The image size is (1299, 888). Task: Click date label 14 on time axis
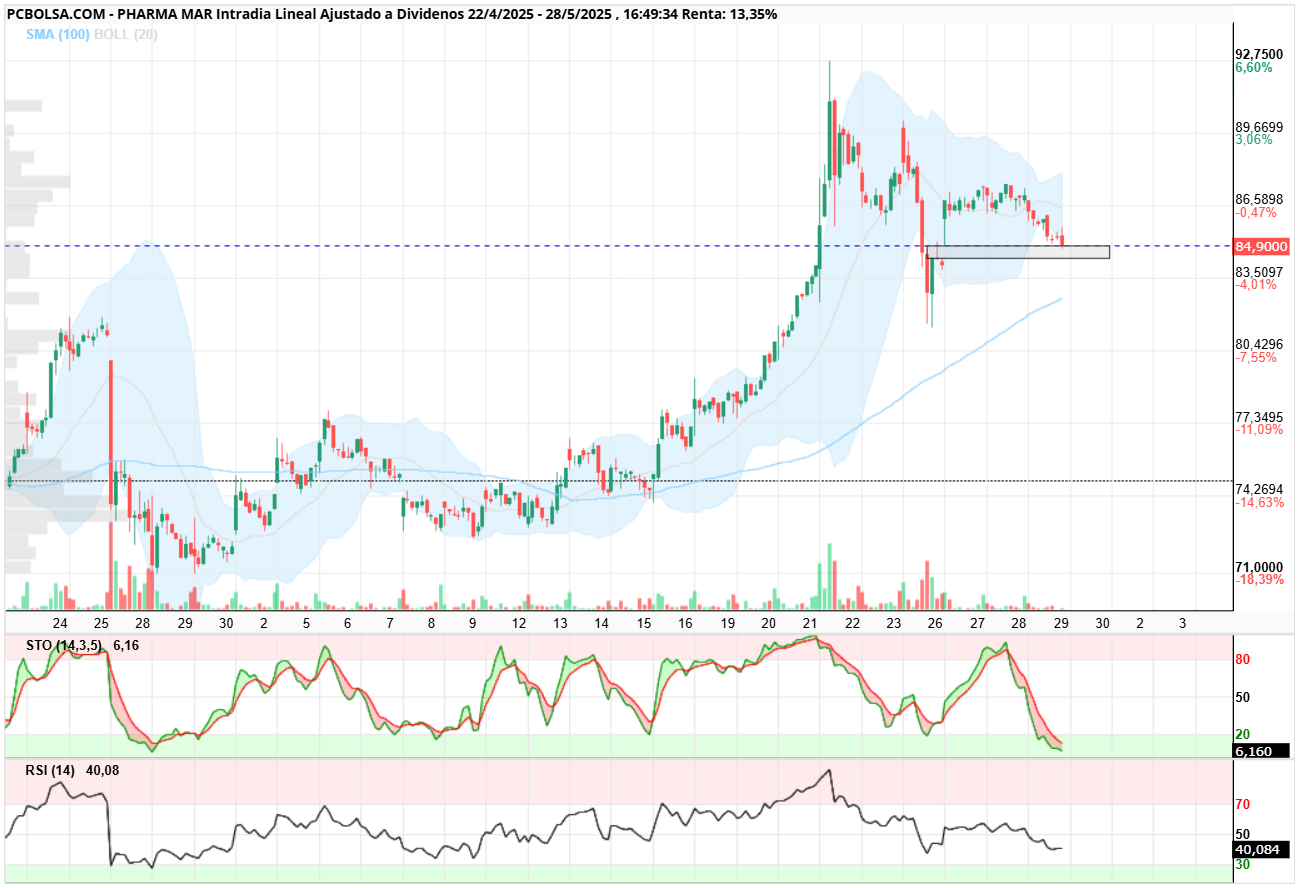[601, 623]
